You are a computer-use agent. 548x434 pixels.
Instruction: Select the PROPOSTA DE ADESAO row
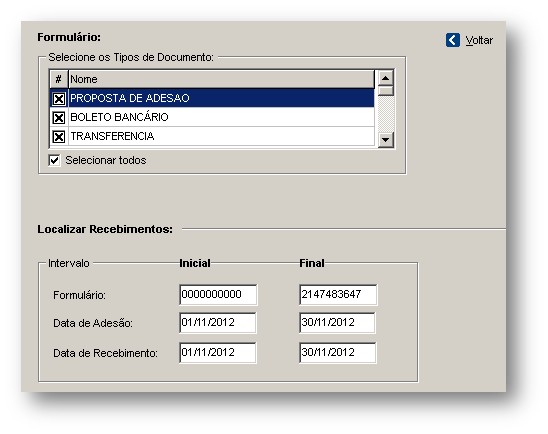point(221,98)
